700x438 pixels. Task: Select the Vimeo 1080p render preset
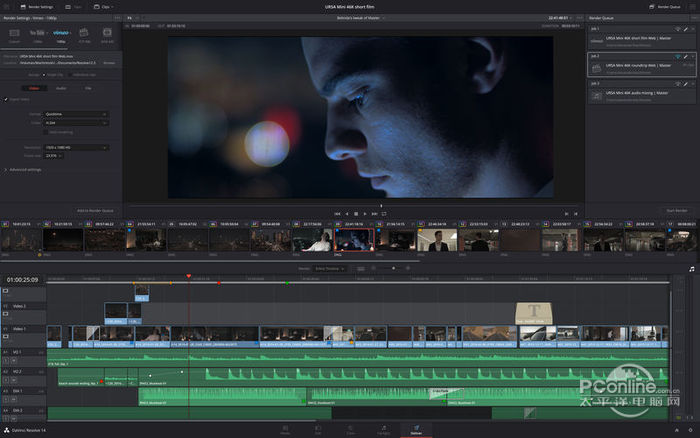tap(61, 34)
